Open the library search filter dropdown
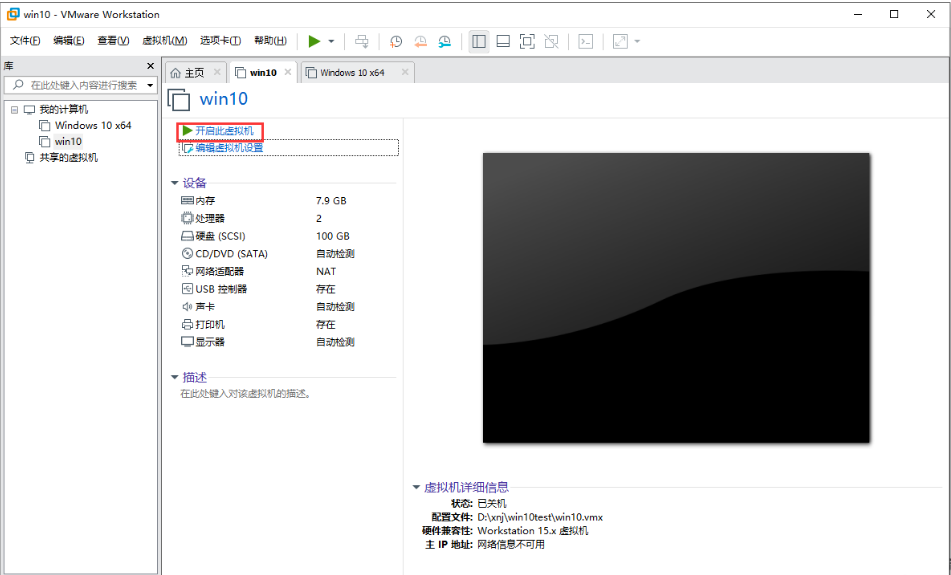Viewport: 951px width, 575px height. 150,85
